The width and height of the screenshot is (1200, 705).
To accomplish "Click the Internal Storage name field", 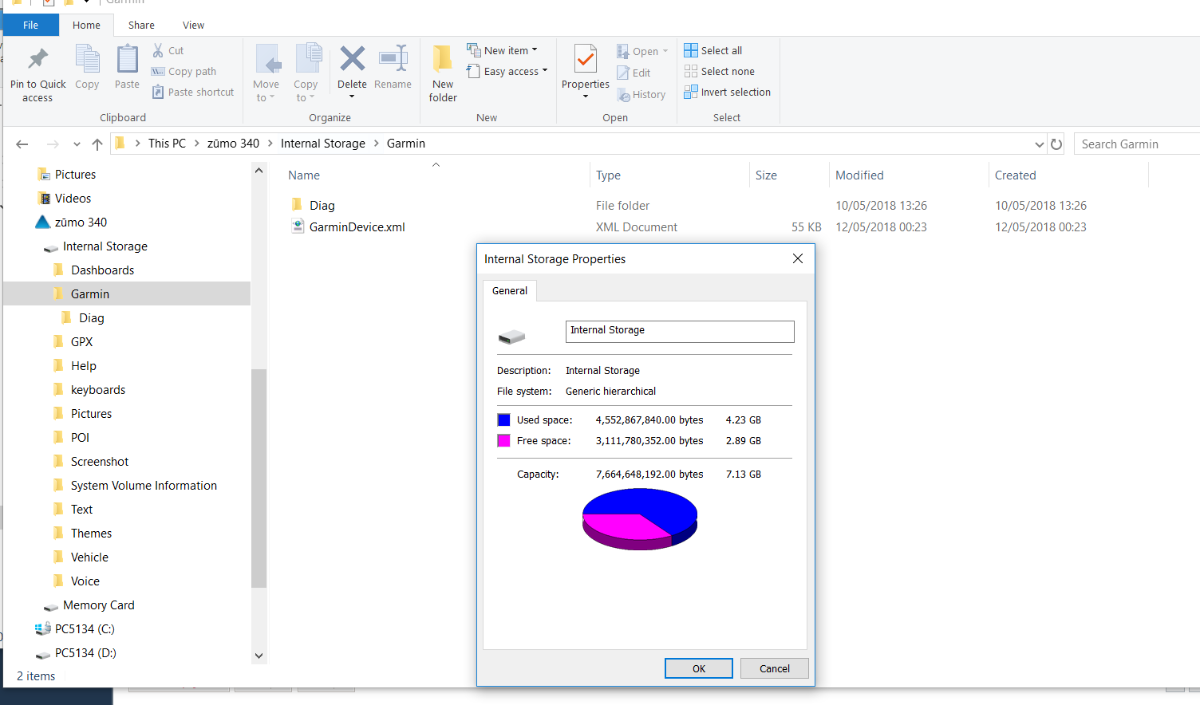I will click(680, 331).
